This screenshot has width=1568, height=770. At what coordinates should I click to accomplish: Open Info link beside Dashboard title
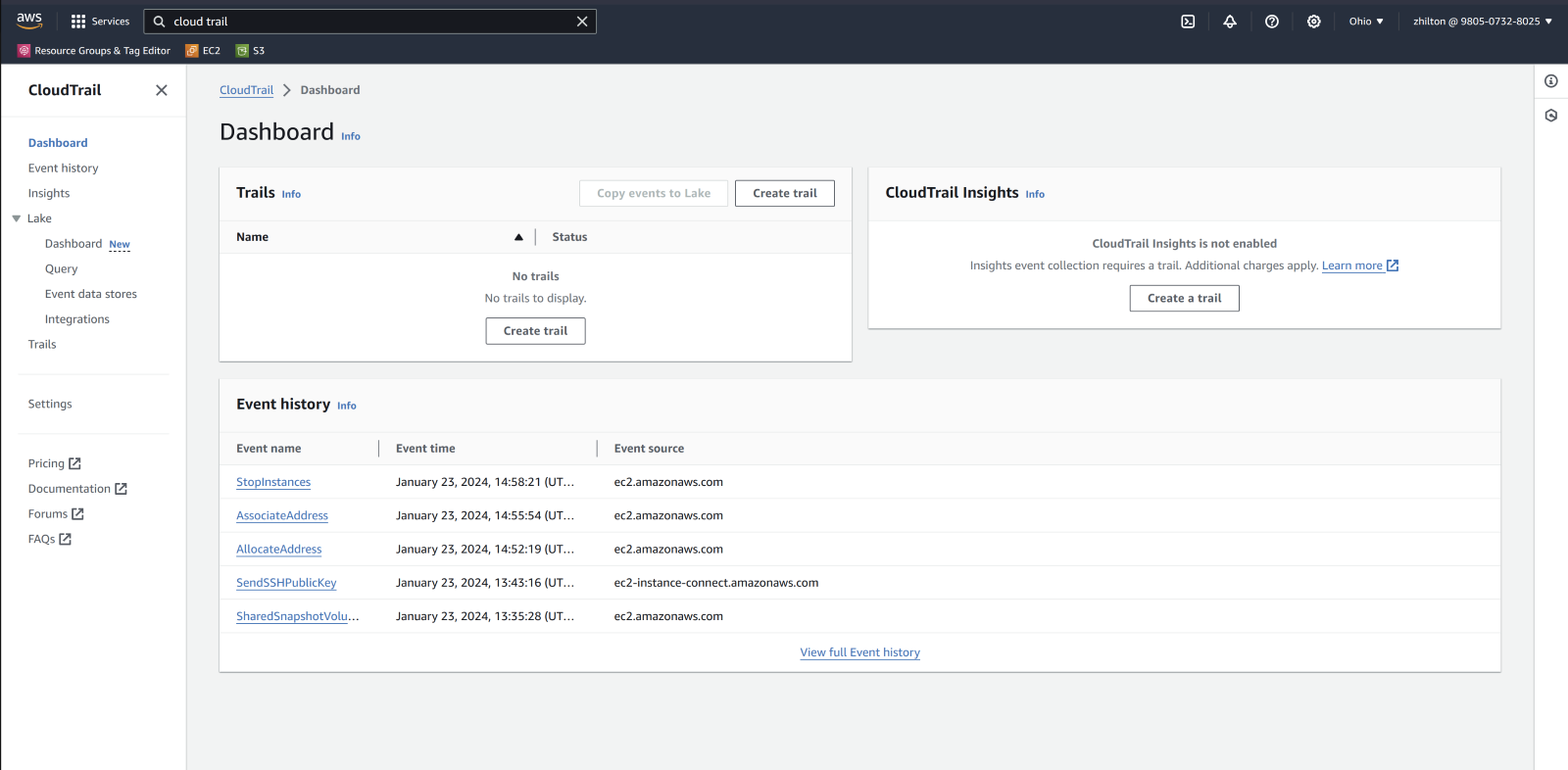[x=351, y=136]
